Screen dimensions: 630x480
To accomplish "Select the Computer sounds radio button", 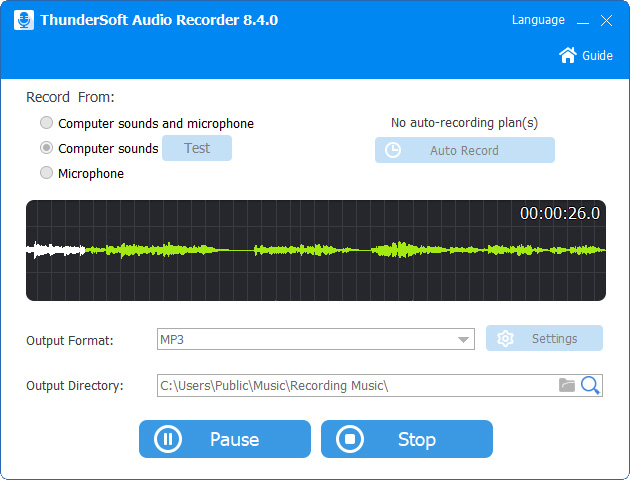I will (46, 148).
